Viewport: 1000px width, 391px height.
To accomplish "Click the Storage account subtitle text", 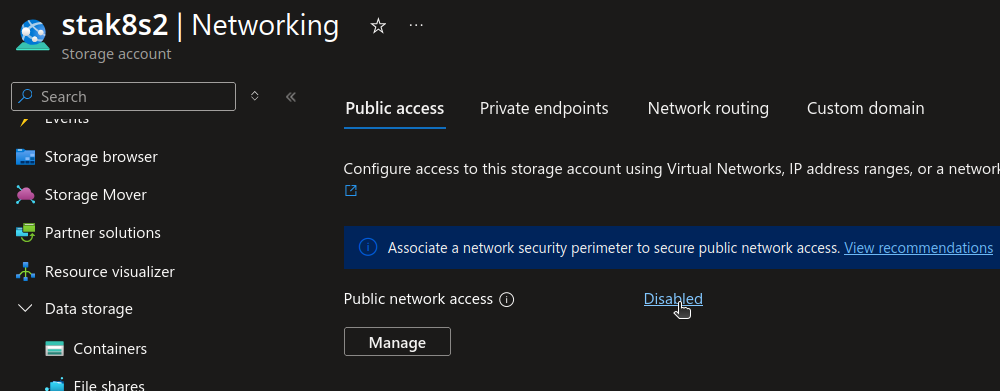I will (116, 54).
